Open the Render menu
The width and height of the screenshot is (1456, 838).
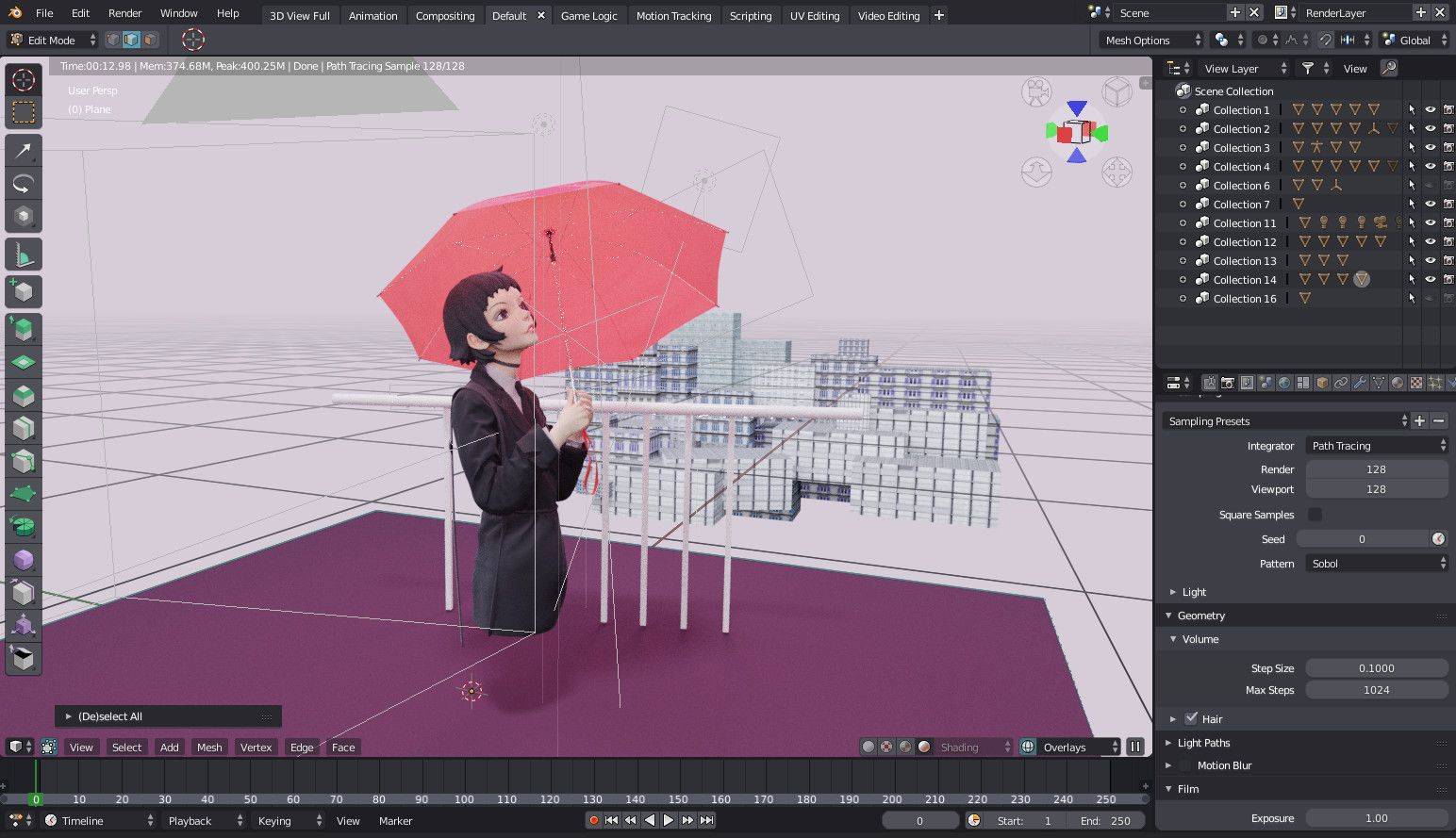(124, 13)
